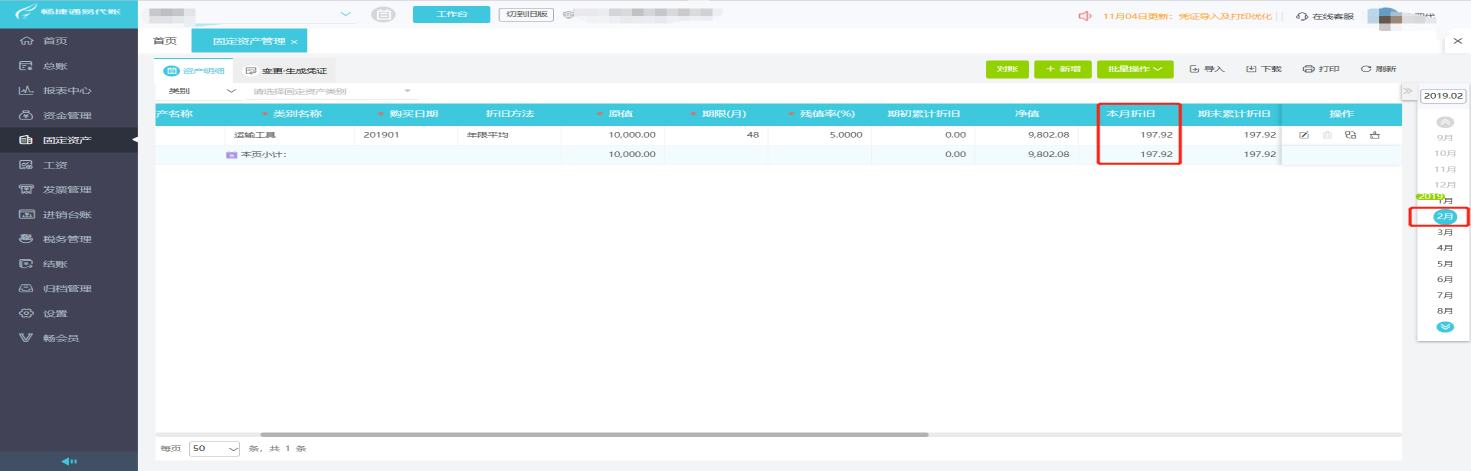Close the 固定资产管理 tab

(x=294, y=42)
